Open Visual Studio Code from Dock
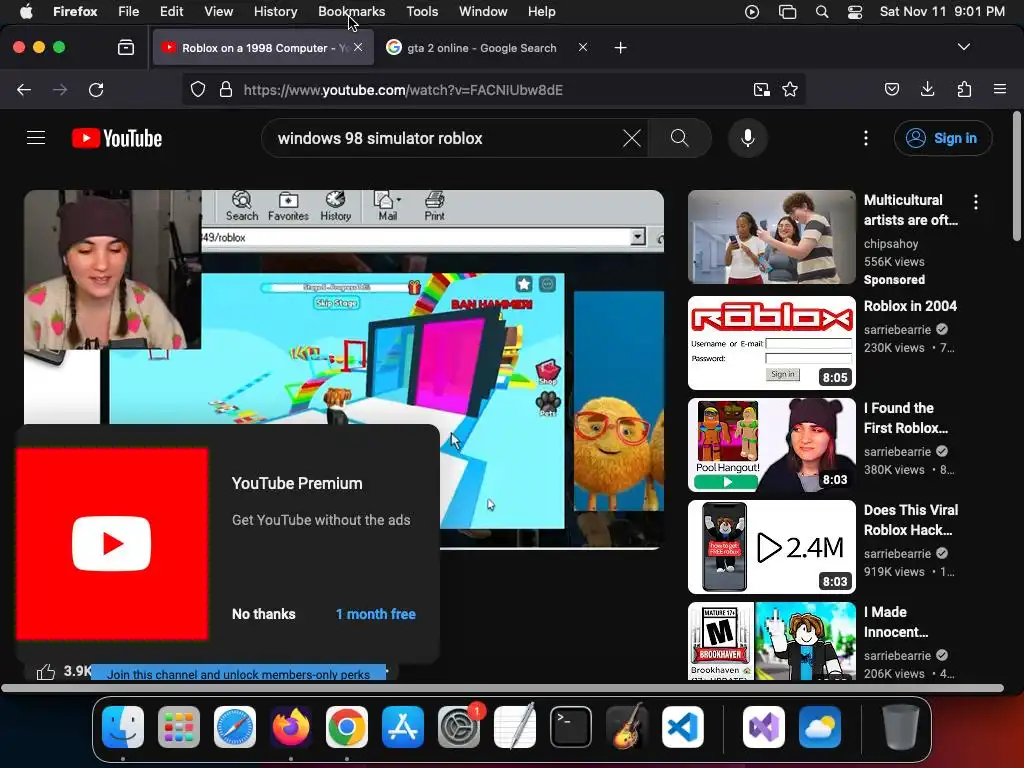The height and width of the screenshot is (768, 1024). pos(683,727)
